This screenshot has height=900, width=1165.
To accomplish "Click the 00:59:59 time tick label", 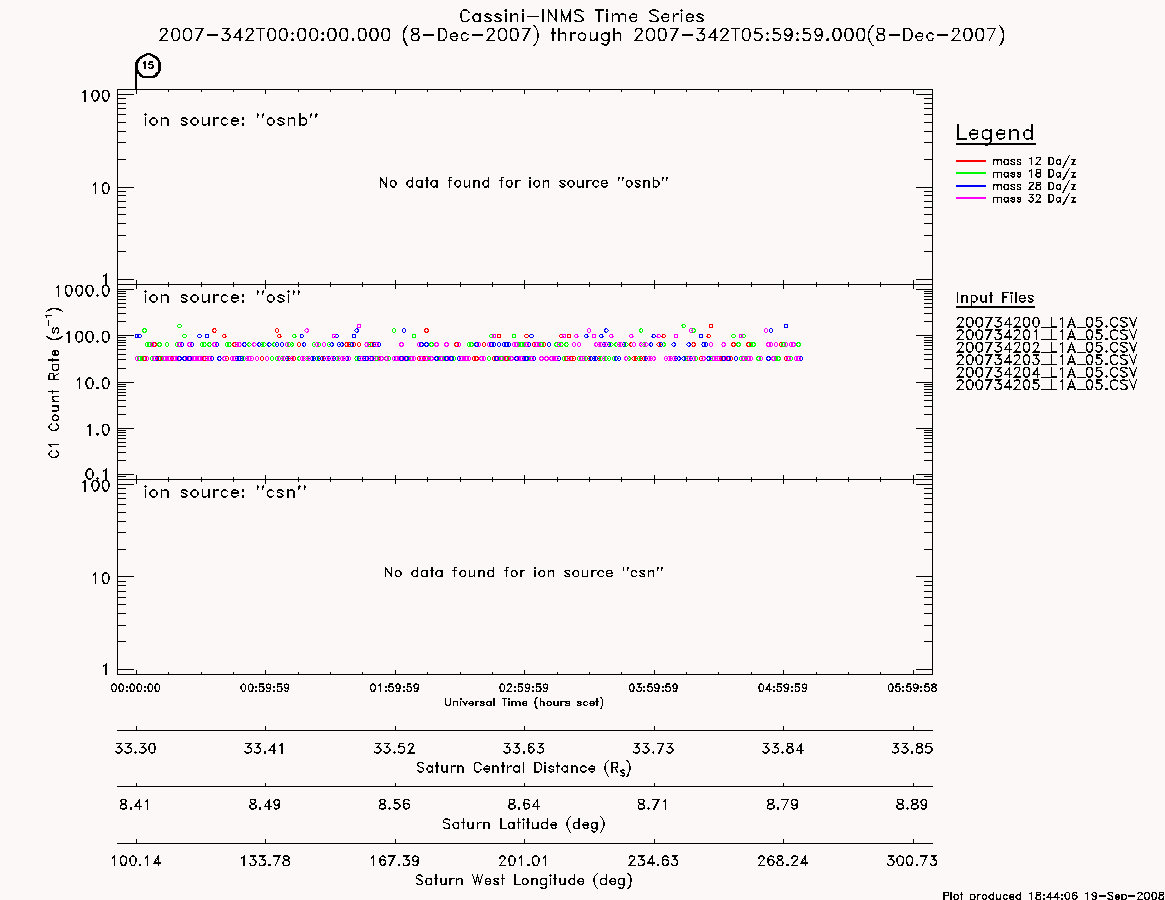I will (265, 688).
